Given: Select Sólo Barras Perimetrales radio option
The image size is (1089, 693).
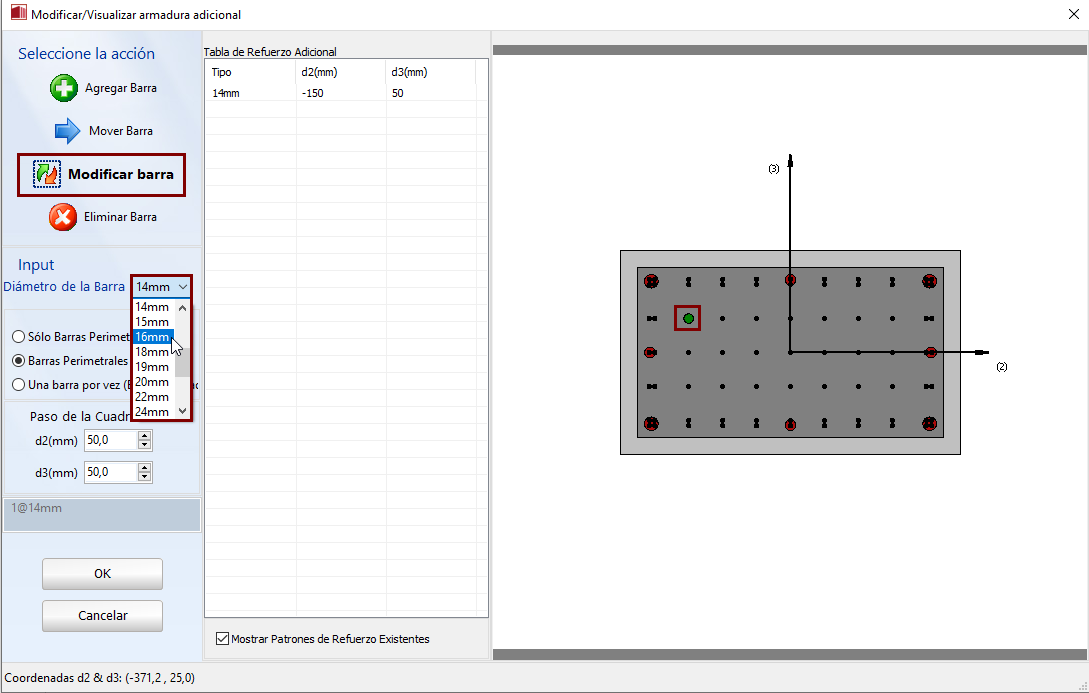Looking at the screenshot, I should tap(19, 337).
